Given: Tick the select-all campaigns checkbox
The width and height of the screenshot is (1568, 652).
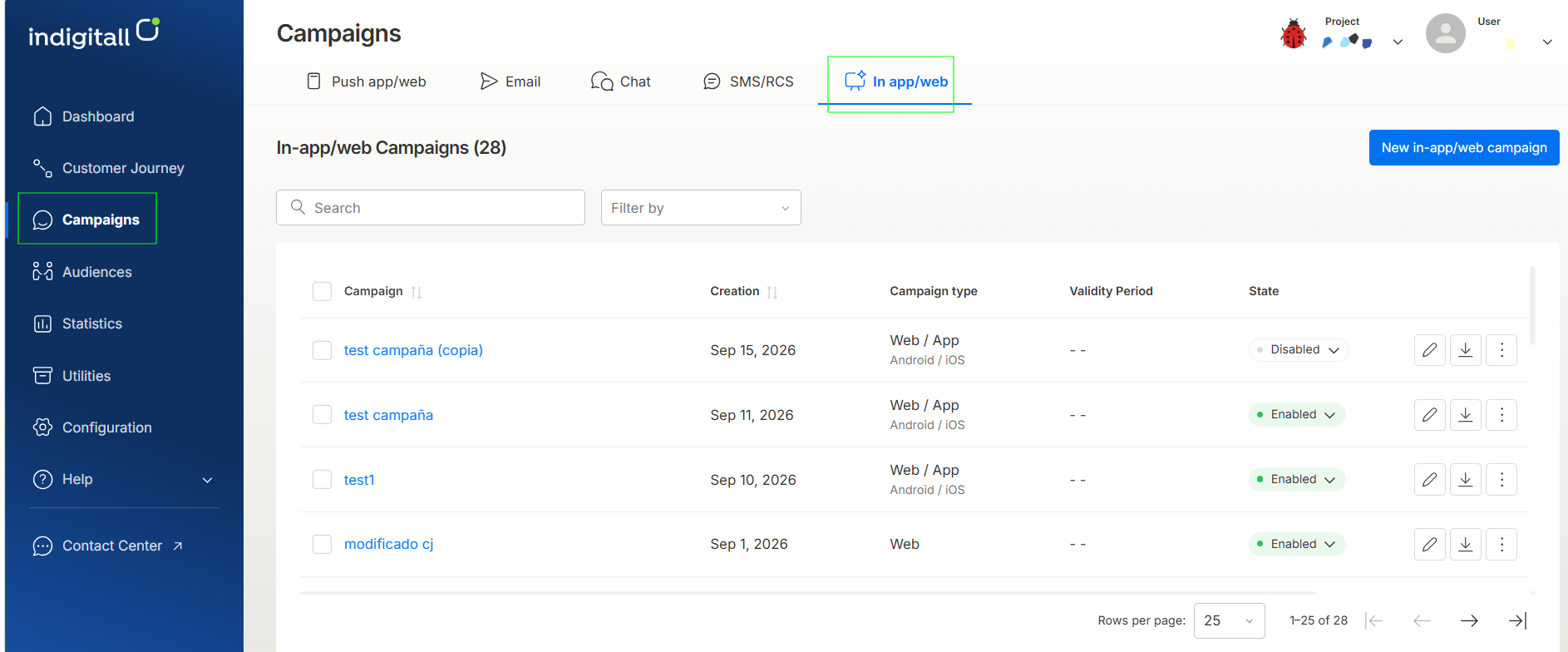Looking at the screenshot, I should (x=322, y=291).
